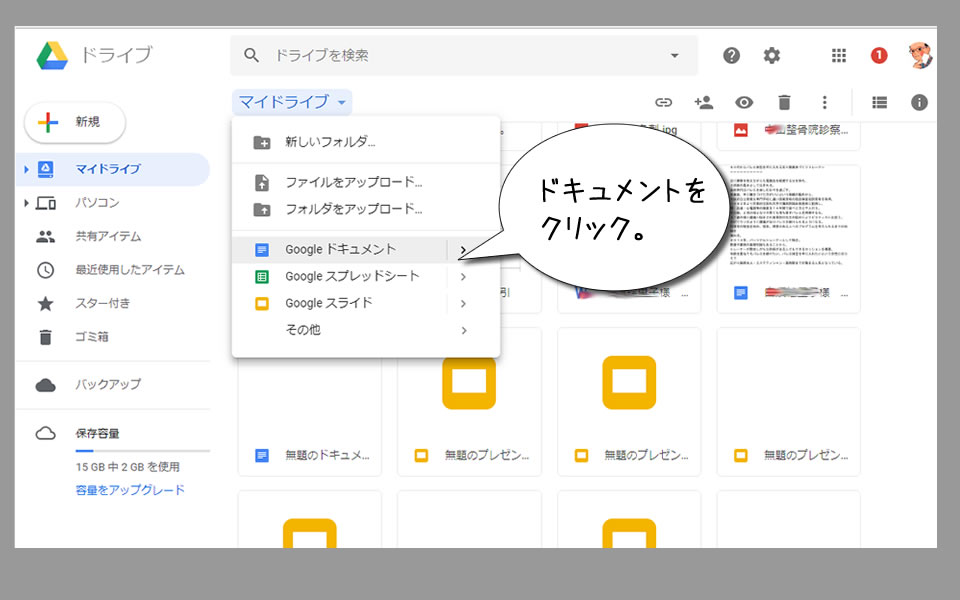Click the ドライブを検索 search field

point(463,55)
